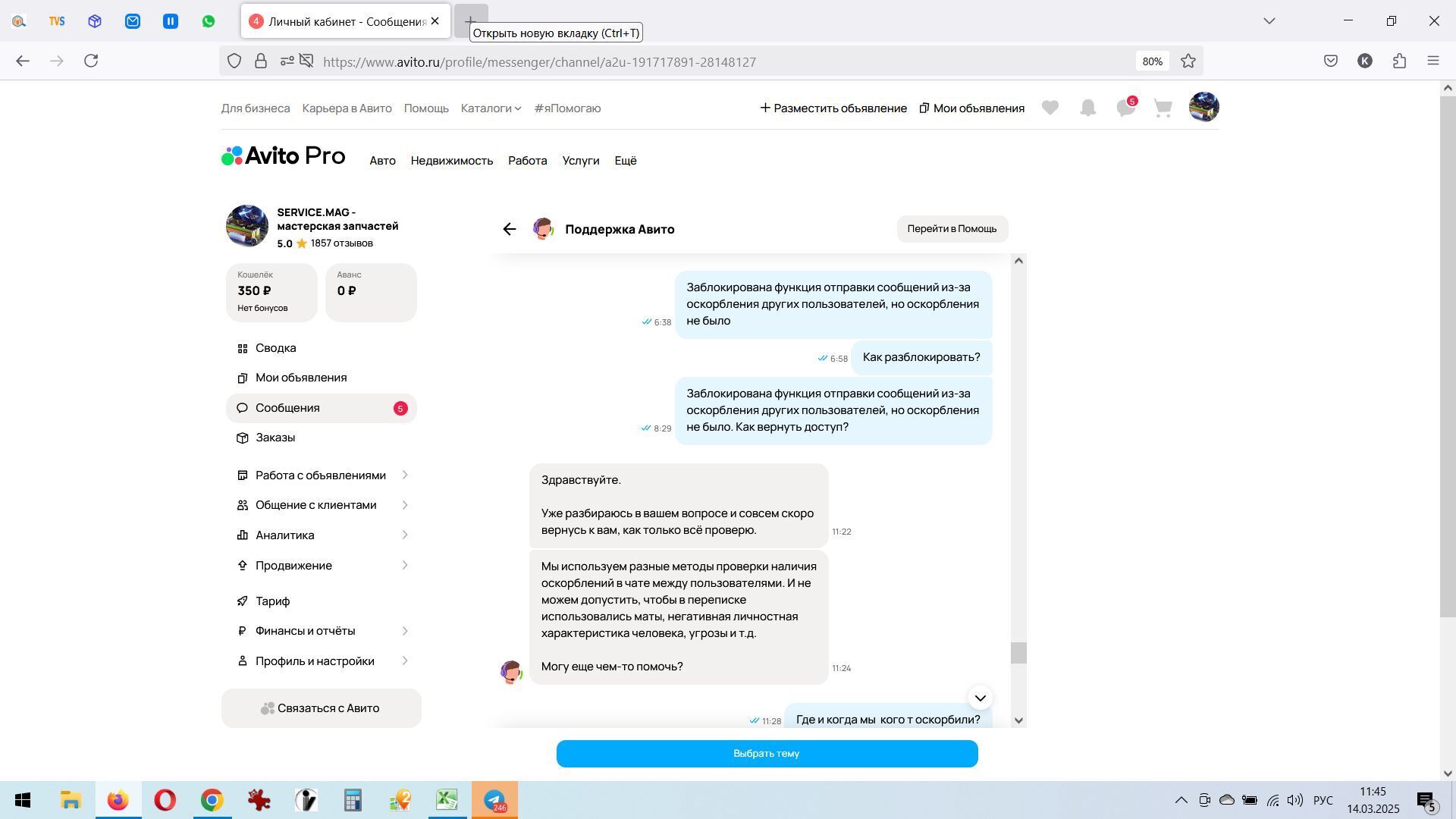
Task: Click the Avito Pro logo
Action: tap(283, 156)
